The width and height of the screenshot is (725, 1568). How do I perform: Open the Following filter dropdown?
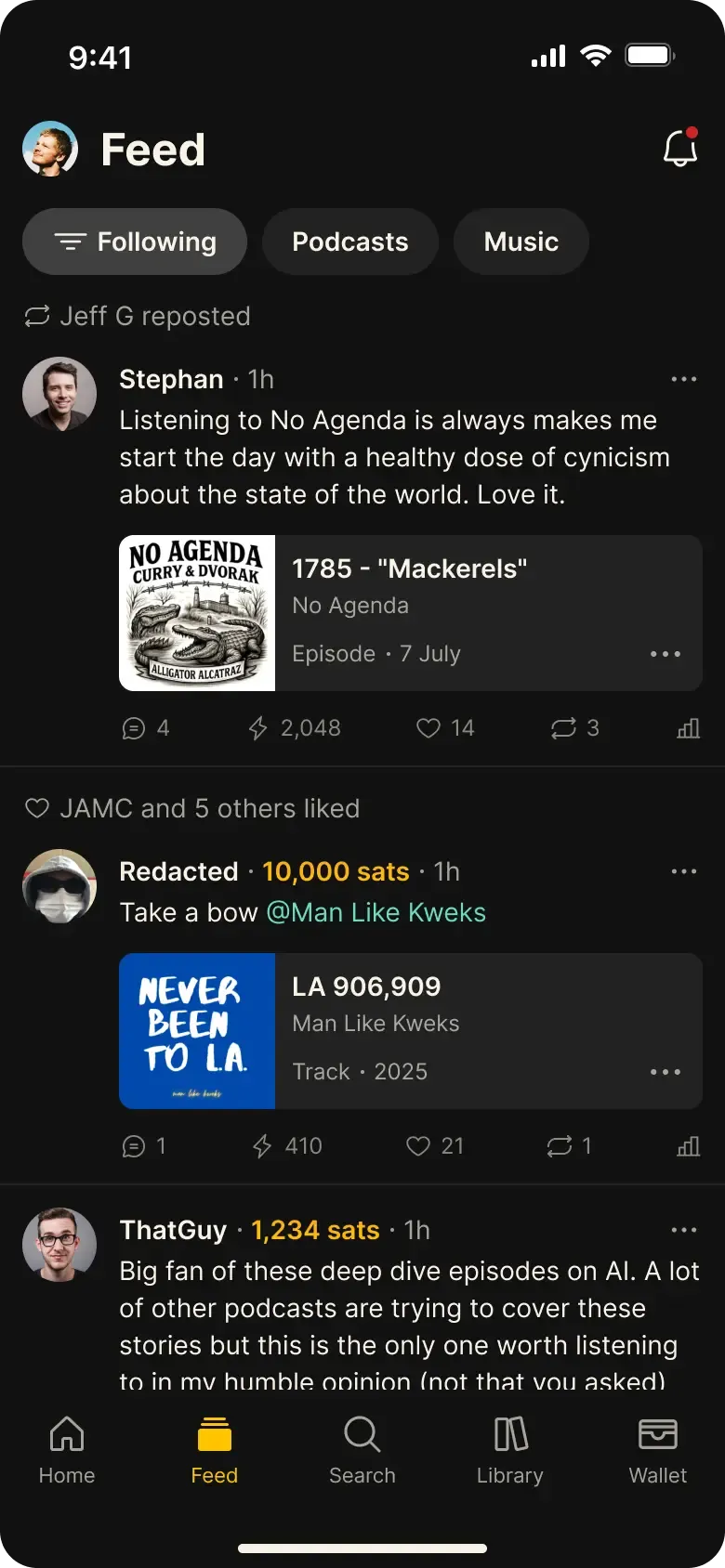coord(135,242)
